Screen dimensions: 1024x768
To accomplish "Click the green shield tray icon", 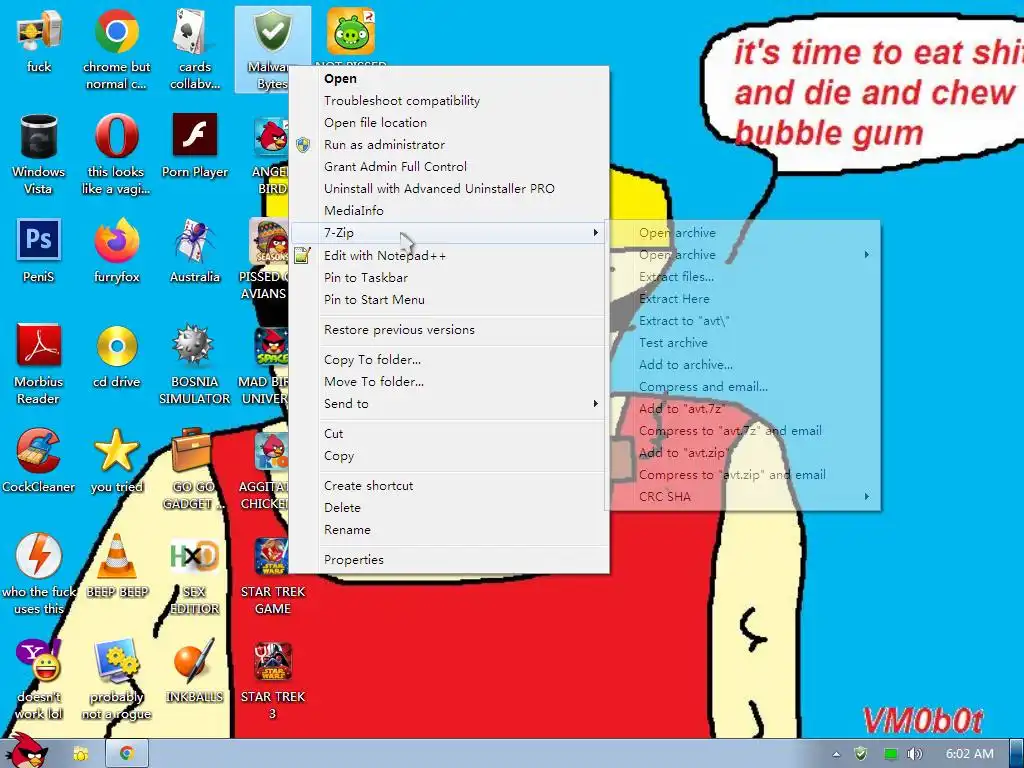I will 861,754.
